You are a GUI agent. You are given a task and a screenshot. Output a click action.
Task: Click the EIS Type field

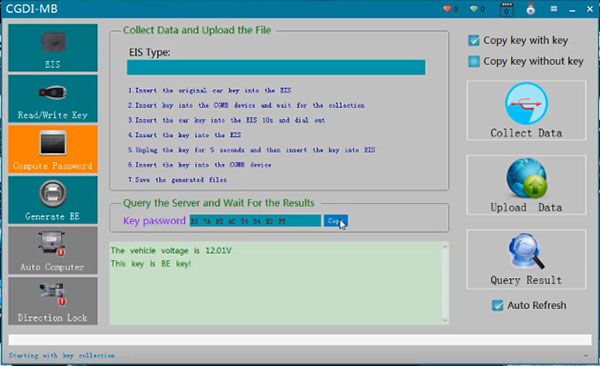pyautogui.click(x=276, y=67)
